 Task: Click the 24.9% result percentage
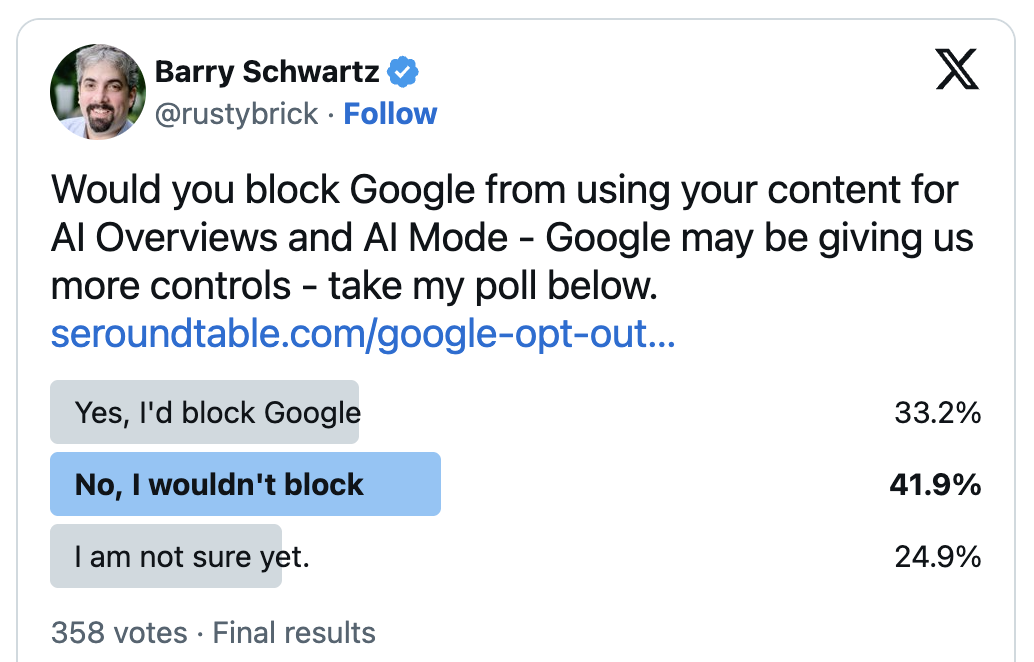pos(939,555)
